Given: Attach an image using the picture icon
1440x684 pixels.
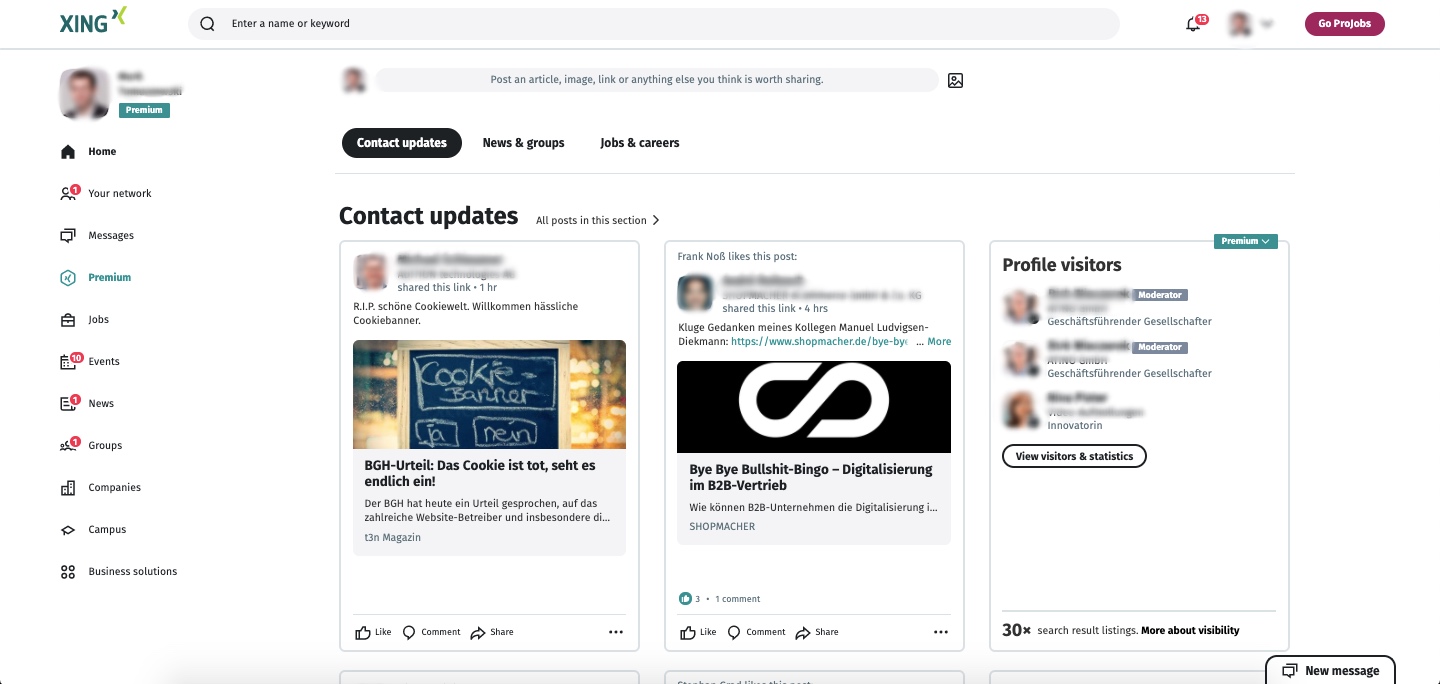Looking at the screenshot, I should pyautogui.click(x=955, y=80).
